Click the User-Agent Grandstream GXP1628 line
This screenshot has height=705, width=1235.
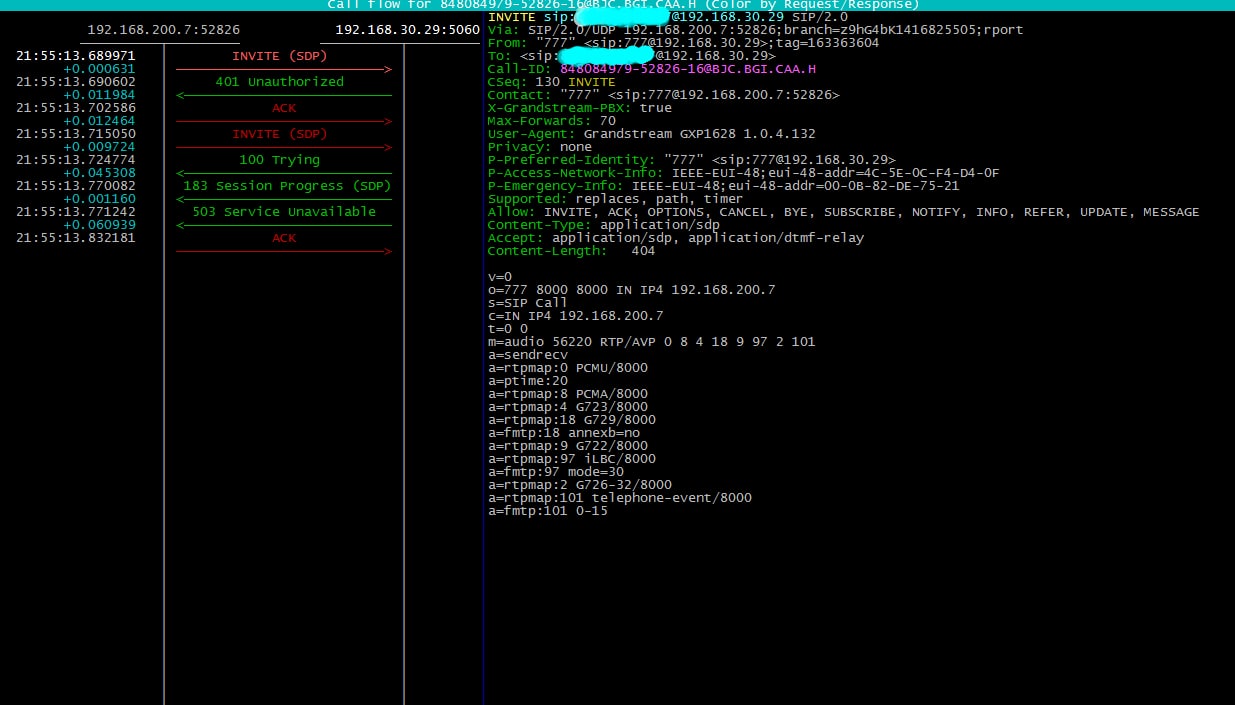pyautogui.click(x=652, y=134)
